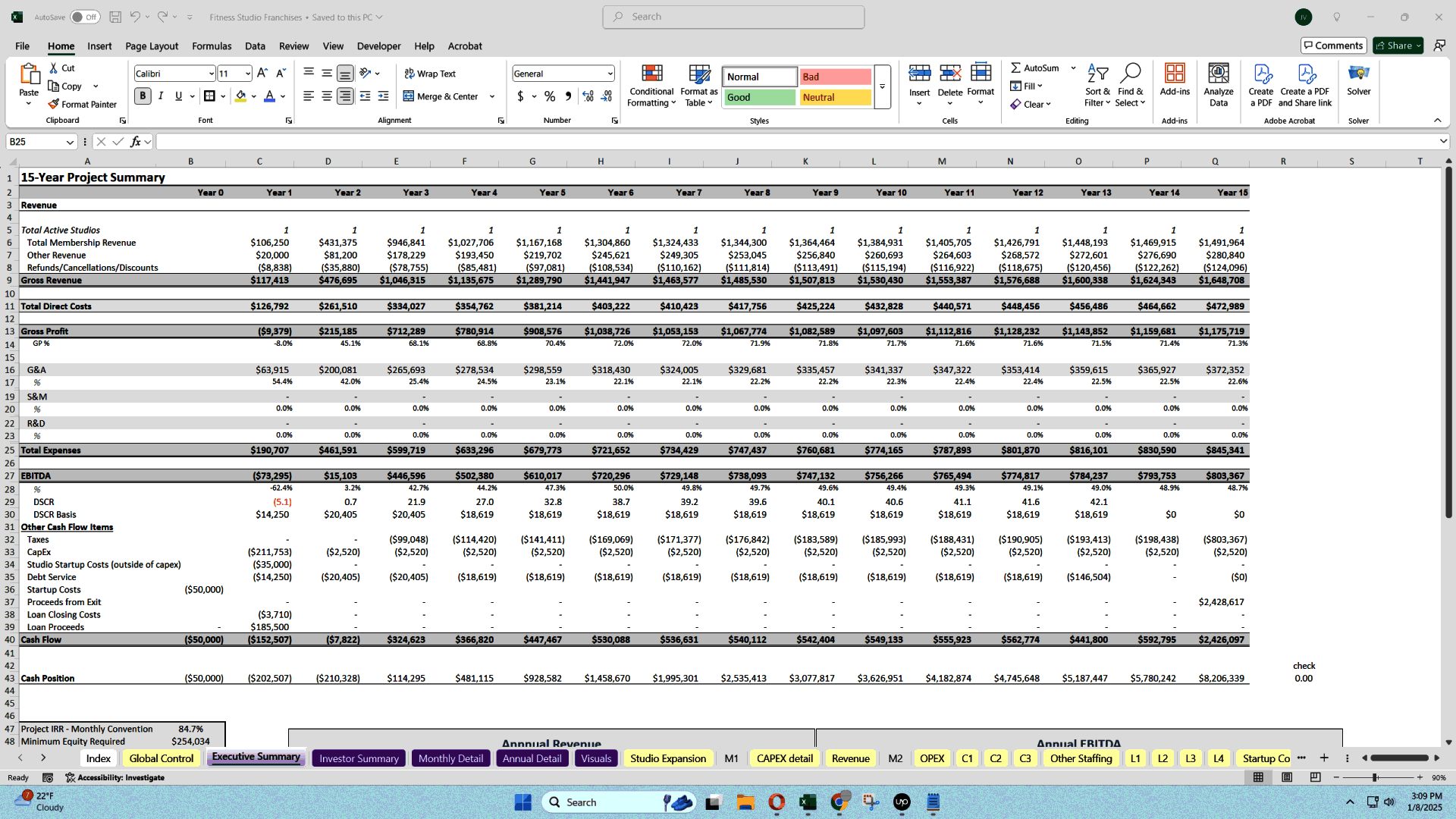
Task: Toggle the Good cell style
Action: point(756,96)
